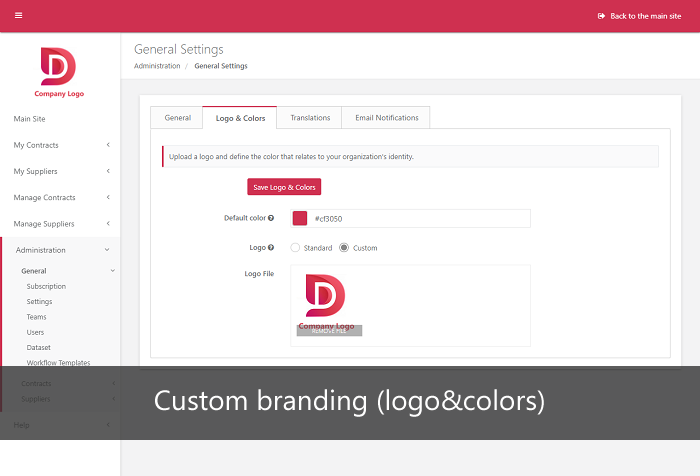
Task: Open the hamburger menu icon
Action: (18, 16)
